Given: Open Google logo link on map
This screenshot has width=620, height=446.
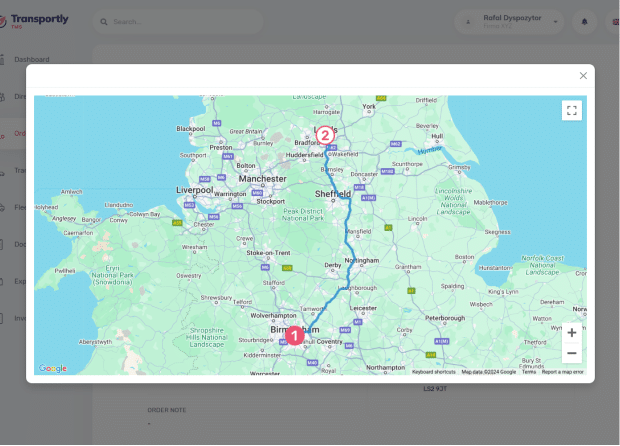Looking at the screenshot, I should coord(53,369).
